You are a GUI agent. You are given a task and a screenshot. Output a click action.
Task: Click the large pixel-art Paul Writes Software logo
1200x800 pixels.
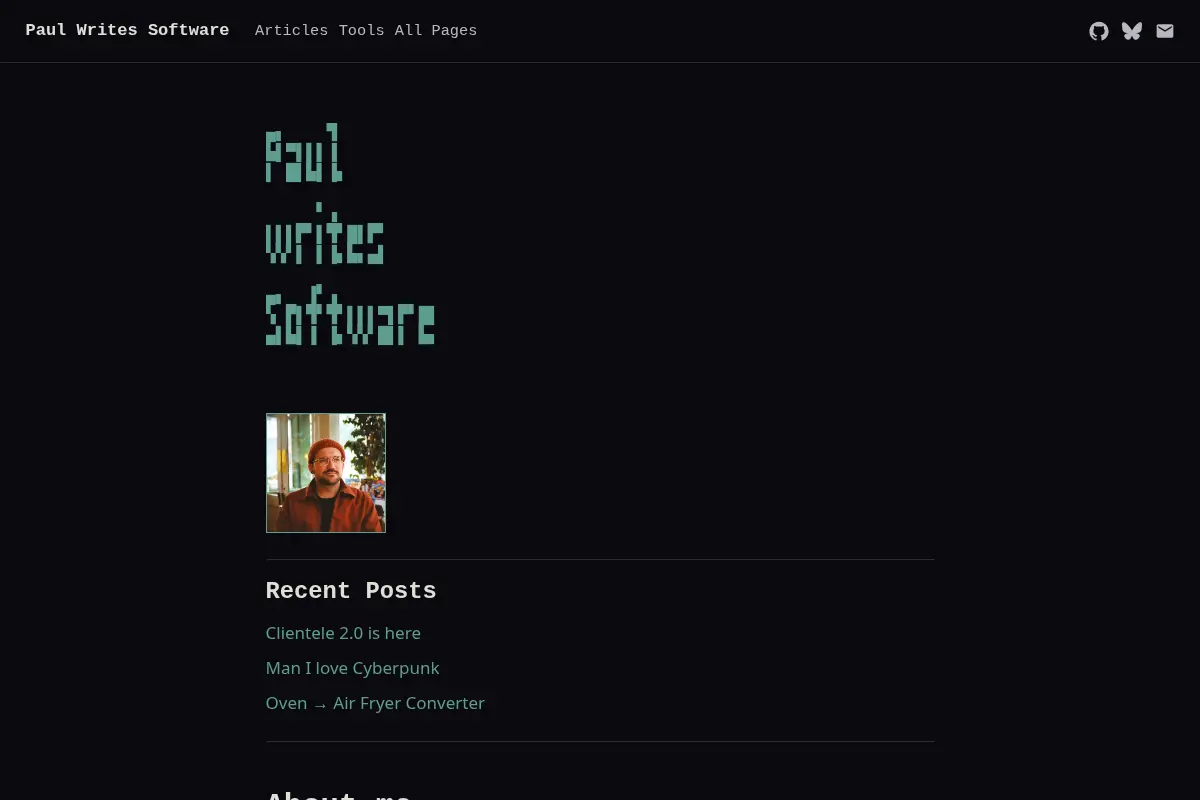(350, 235)
